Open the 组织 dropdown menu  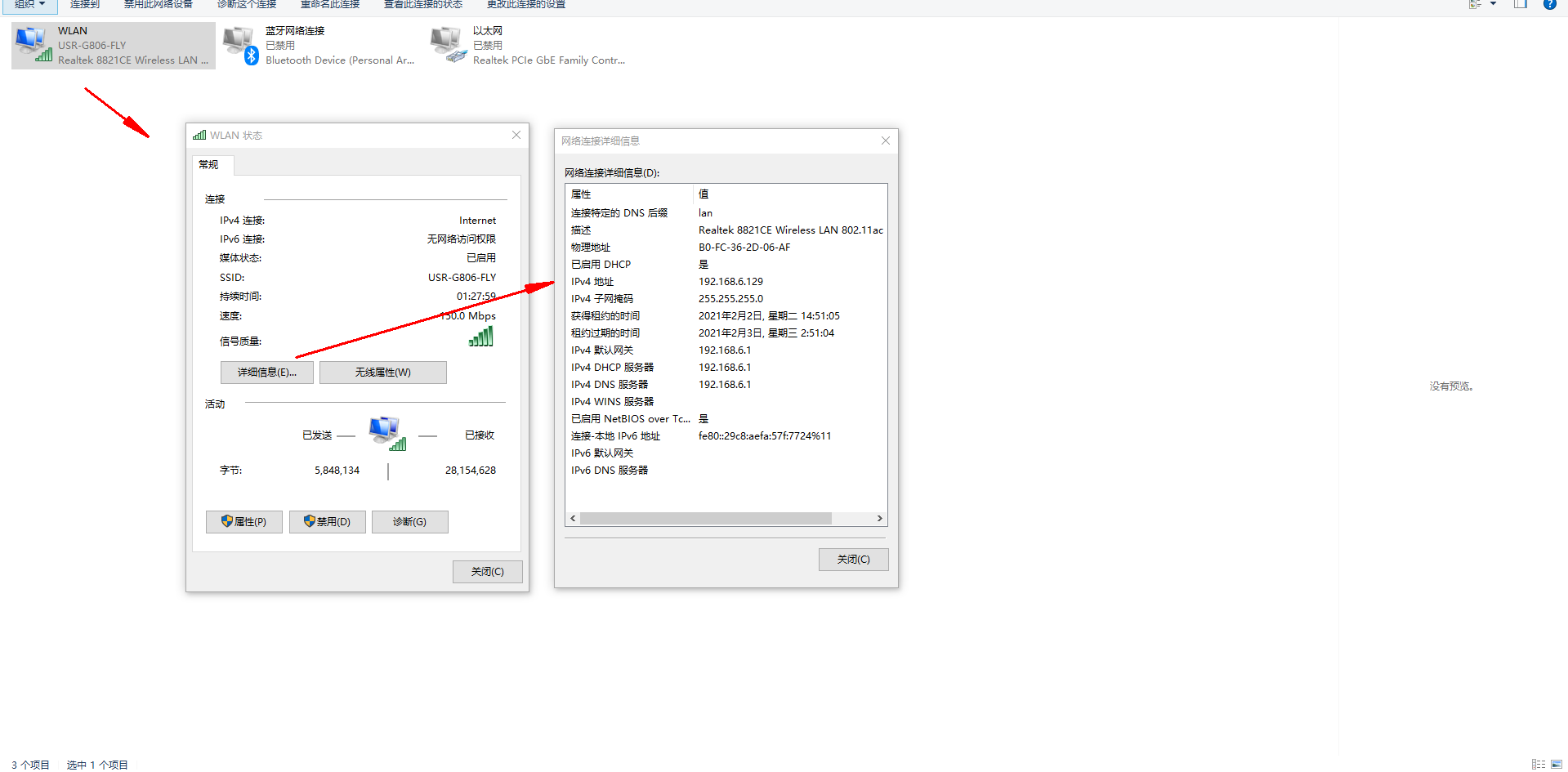click(30, 4)
